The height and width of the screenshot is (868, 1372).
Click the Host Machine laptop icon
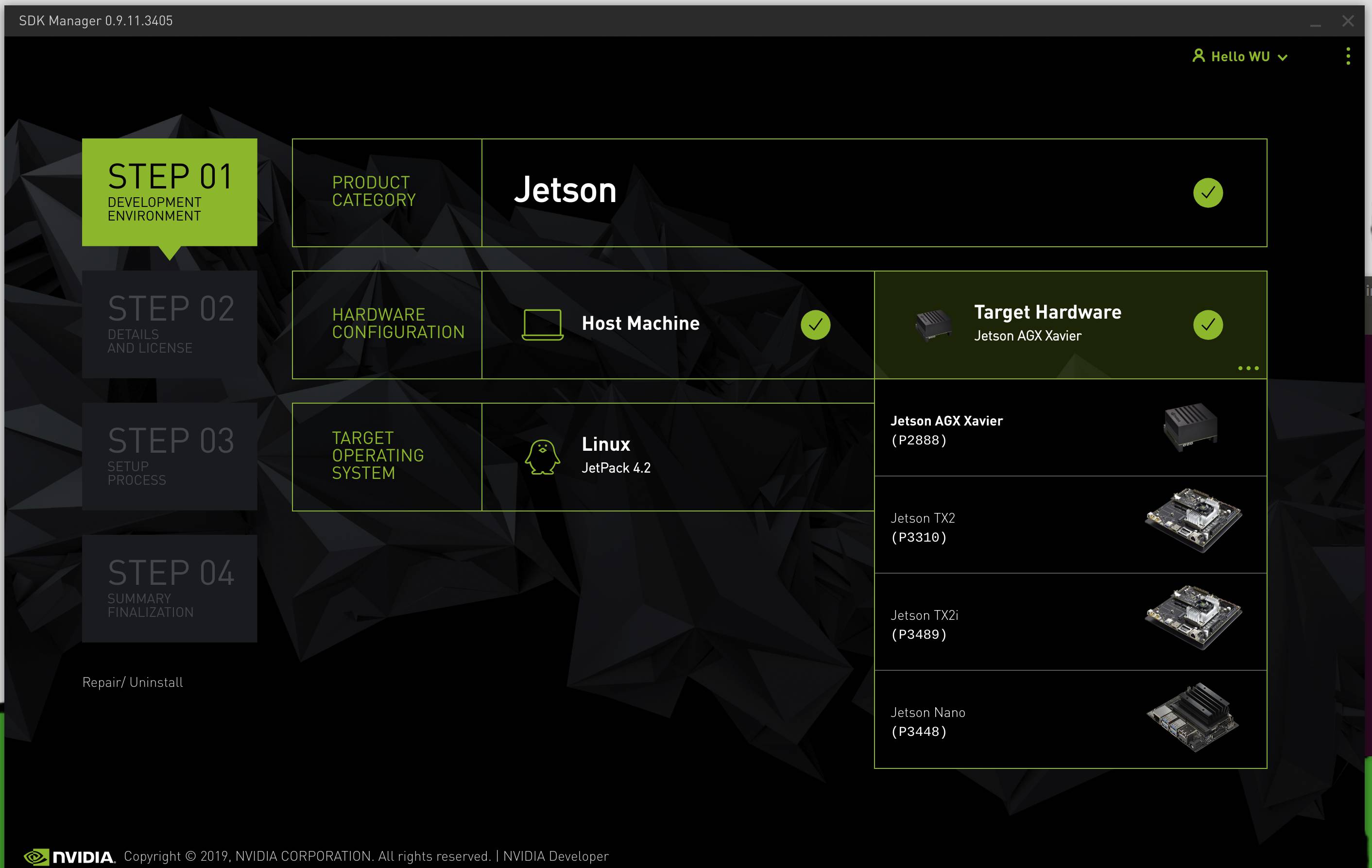[x=542, y=324]
